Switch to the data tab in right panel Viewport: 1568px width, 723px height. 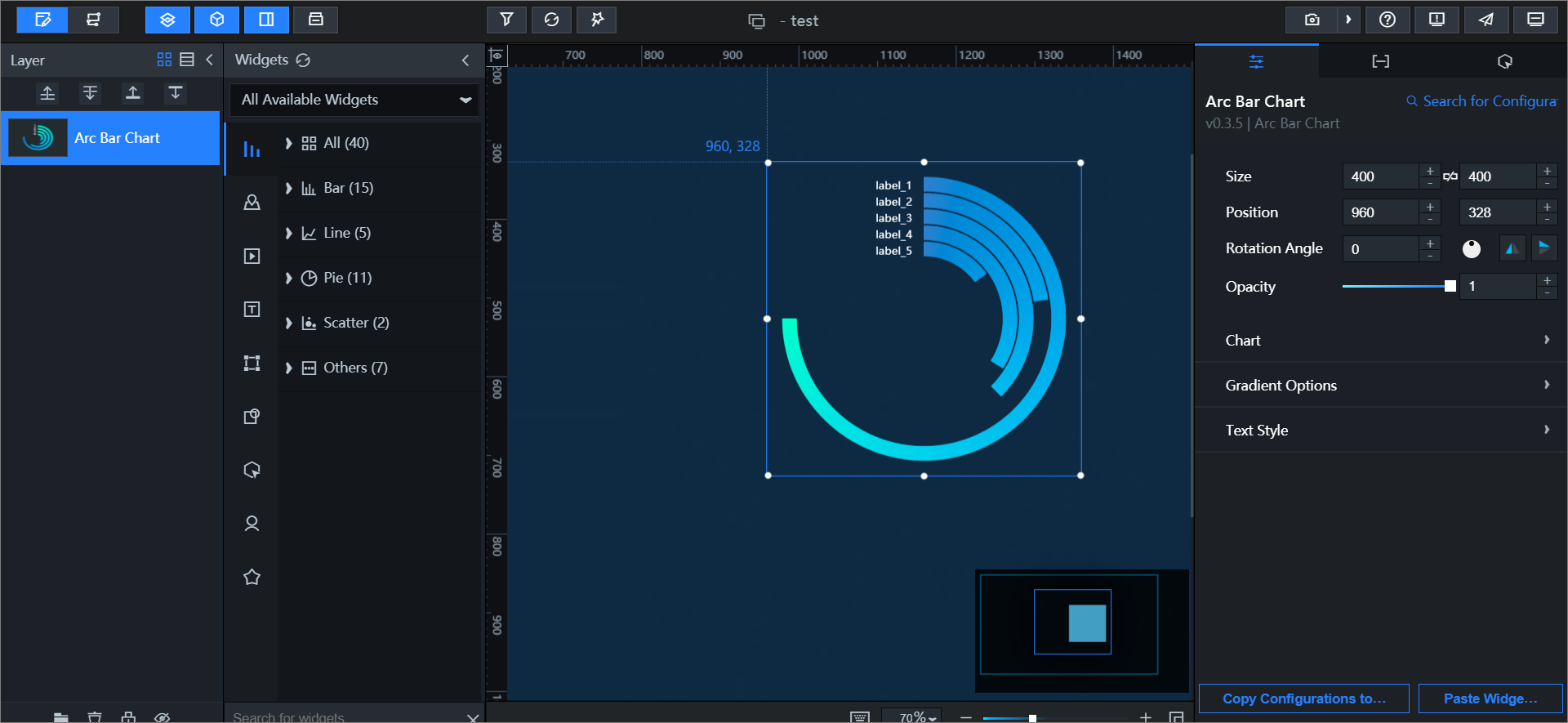(1380, 61)
